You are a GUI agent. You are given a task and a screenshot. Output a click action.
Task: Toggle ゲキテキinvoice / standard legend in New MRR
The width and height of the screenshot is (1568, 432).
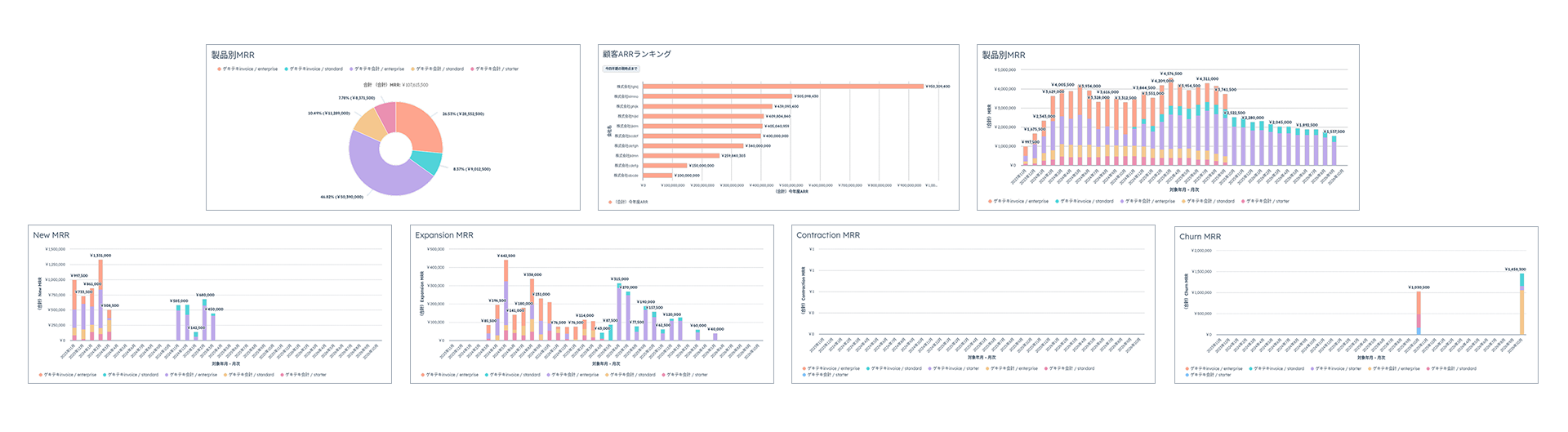(x=131, y=375)
